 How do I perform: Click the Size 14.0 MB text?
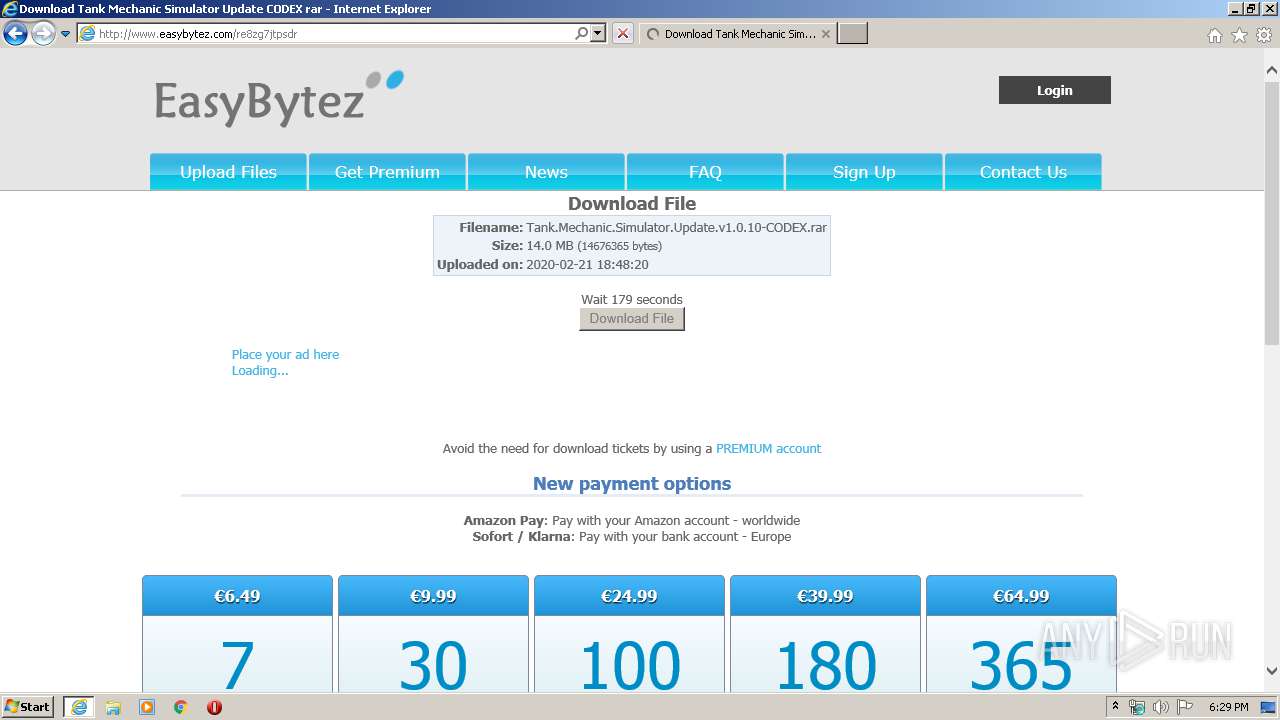(x=594, y=246)
